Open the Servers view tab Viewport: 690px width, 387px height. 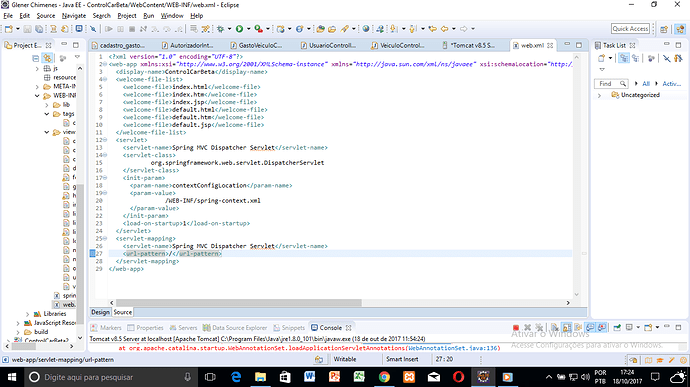click(x=184, y=328)
